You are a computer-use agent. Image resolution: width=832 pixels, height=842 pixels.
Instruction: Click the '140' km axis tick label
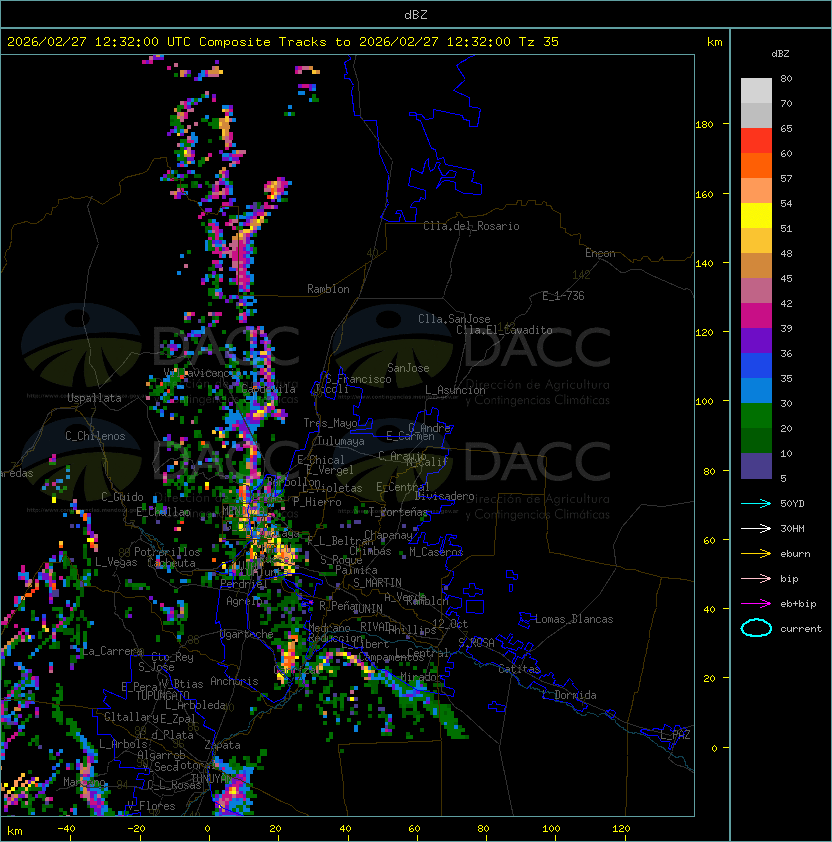(x=704, y=264)
